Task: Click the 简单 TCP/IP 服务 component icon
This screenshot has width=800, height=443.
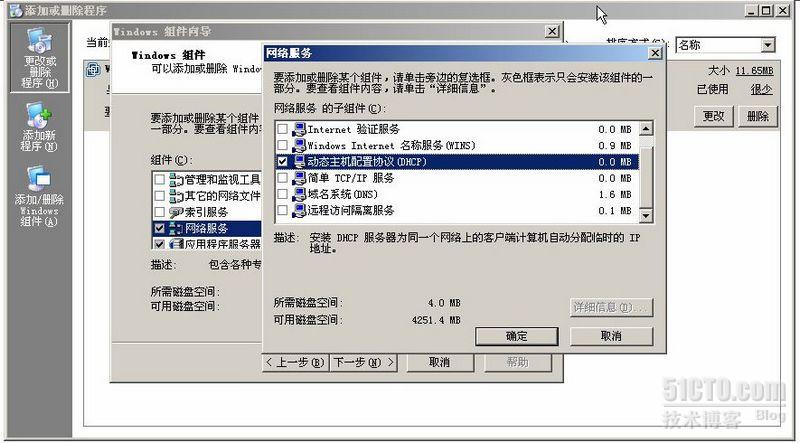Action: click(x=298, y=178)
